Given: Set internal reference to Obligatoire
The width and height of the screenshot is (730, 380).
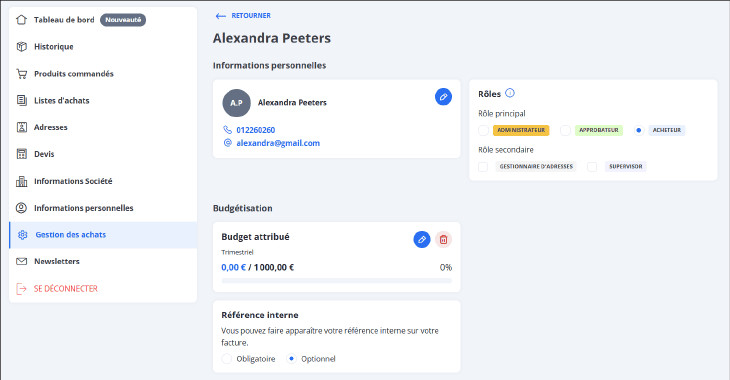Looking at the screenshot, I should tap(227, 359).
